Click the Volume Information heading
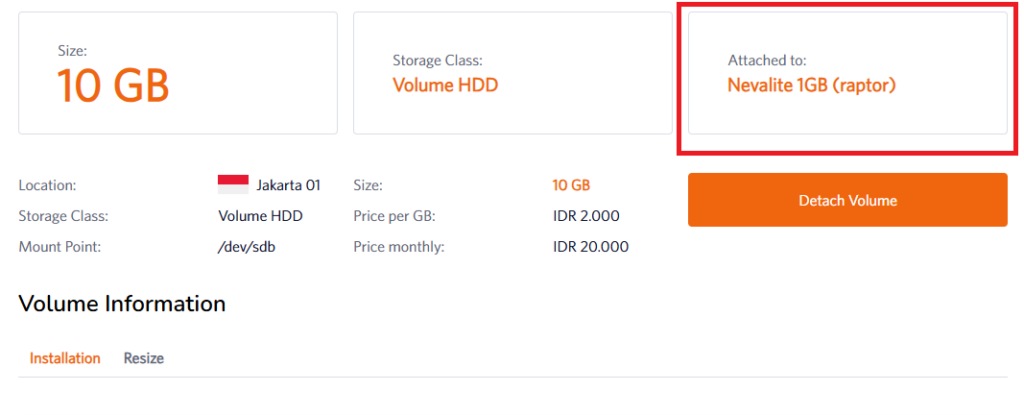This screenshot has width=1024, height=415. (122, 303)
